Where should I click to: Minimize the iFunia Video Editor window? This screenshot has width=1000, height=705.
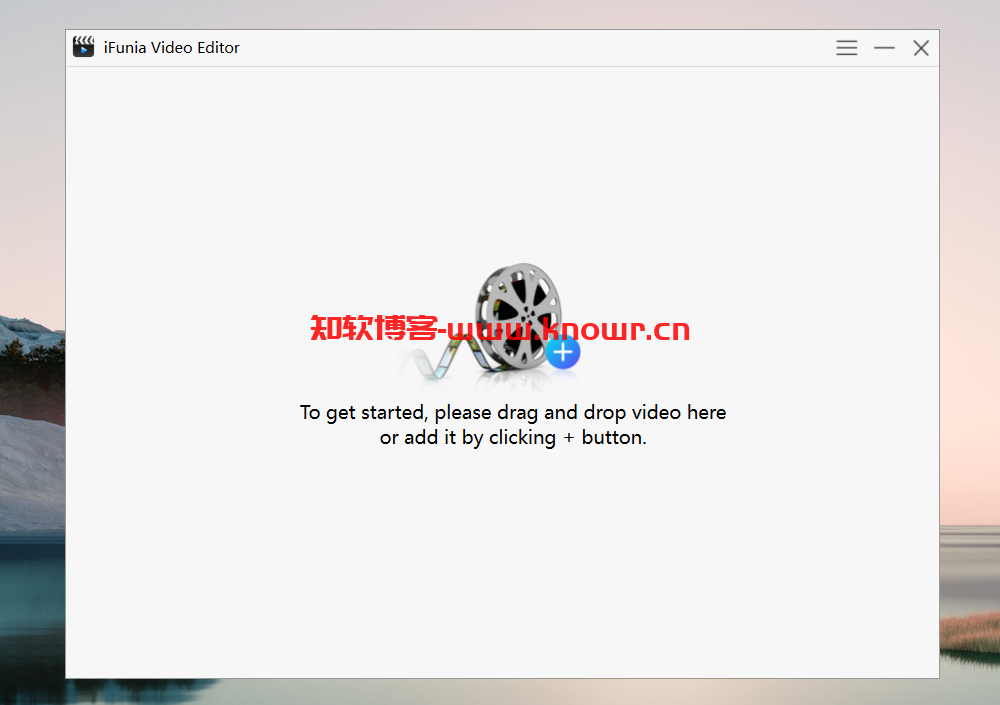point(884,48)
